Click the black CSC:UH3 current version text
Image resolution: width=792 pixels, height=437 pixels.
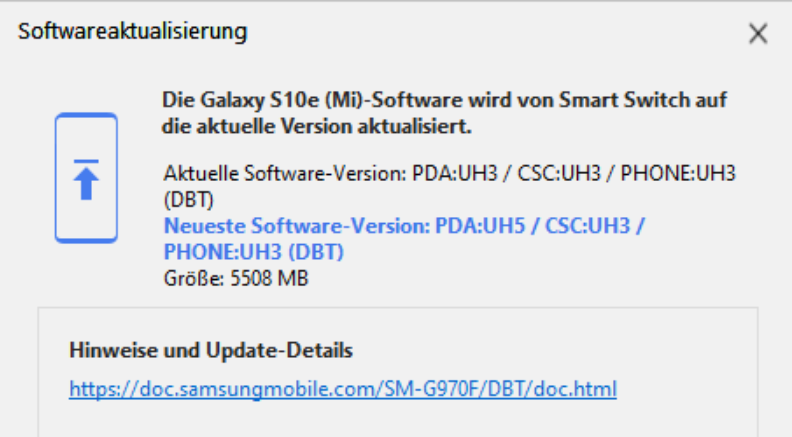pyautogui.click(x=559, y=173)
